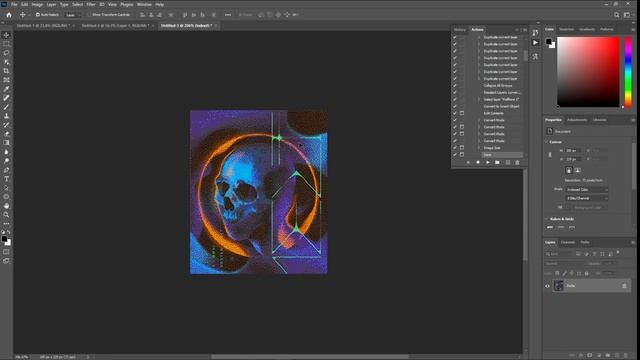The width and height of the screenshot is (640, 360).
Task: Select the Horizontal Type tool
Action: tap(6, 179)
